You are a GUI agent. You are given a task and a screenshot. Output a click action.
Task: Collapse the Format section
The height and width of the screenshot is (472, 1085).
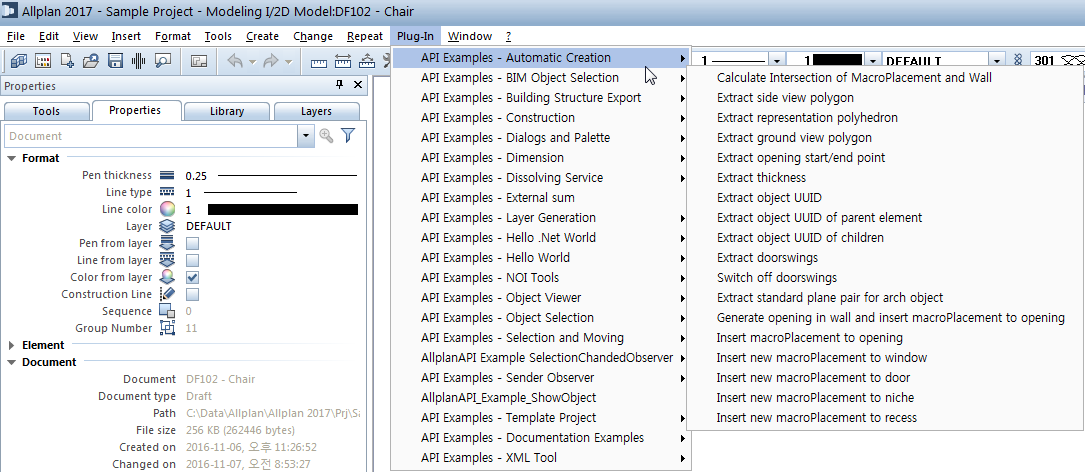(12, 158)
